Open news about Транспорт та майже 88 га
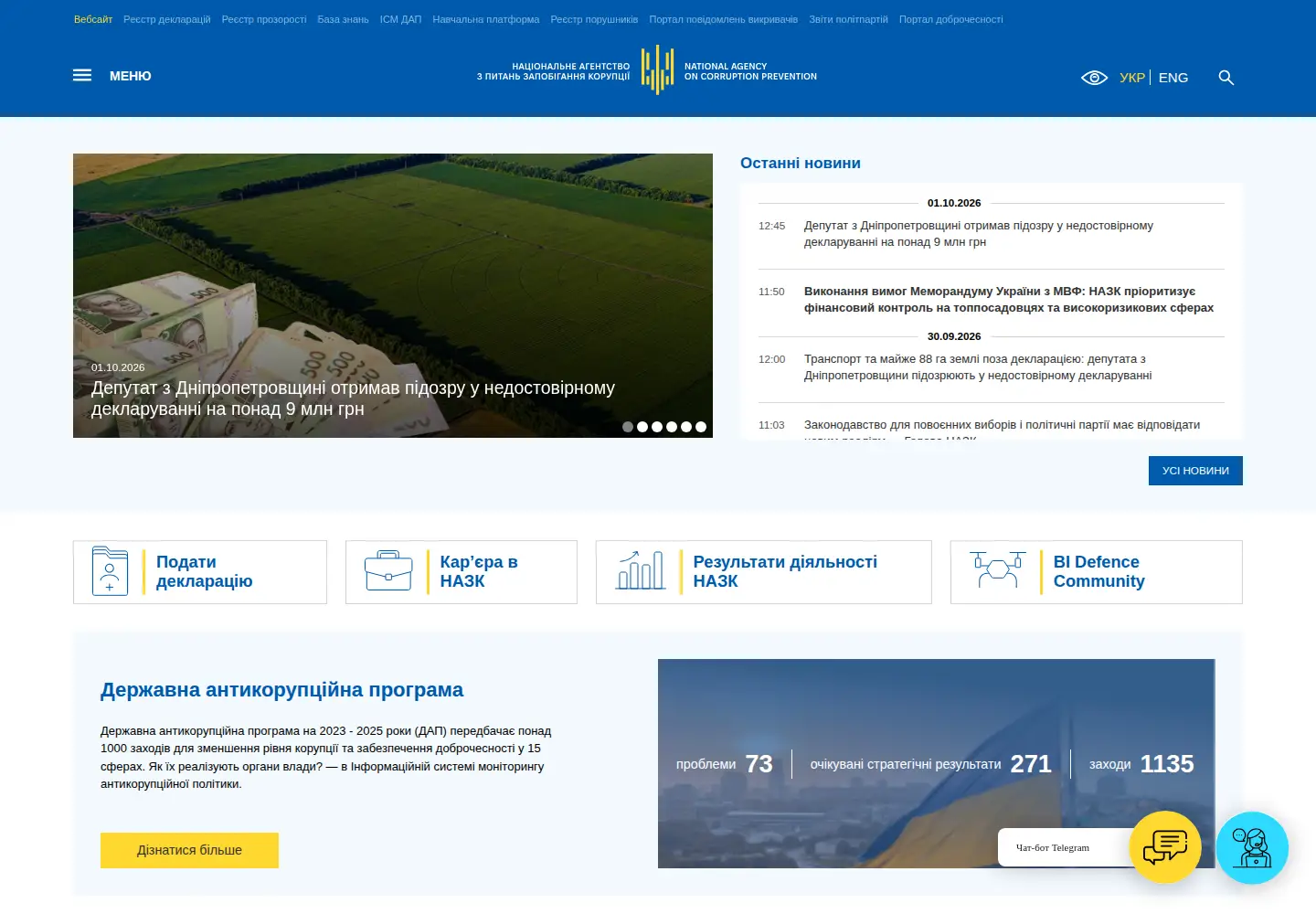1316x914 pixels. 978,367
